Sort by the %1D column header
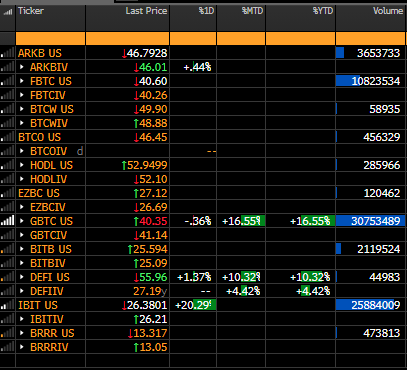The image size is (407, 370). pos(206,11)
